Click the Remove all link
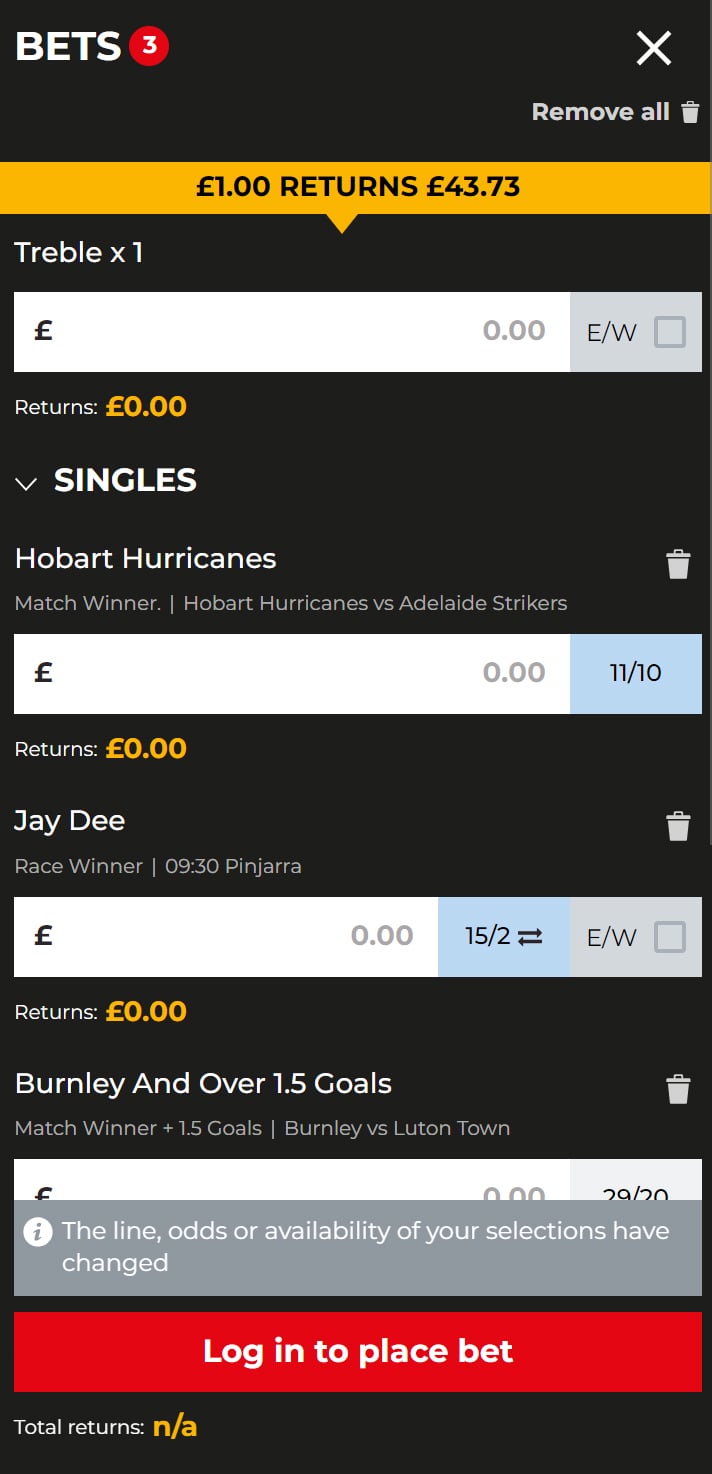712x1474 pixels. [601, 112]
